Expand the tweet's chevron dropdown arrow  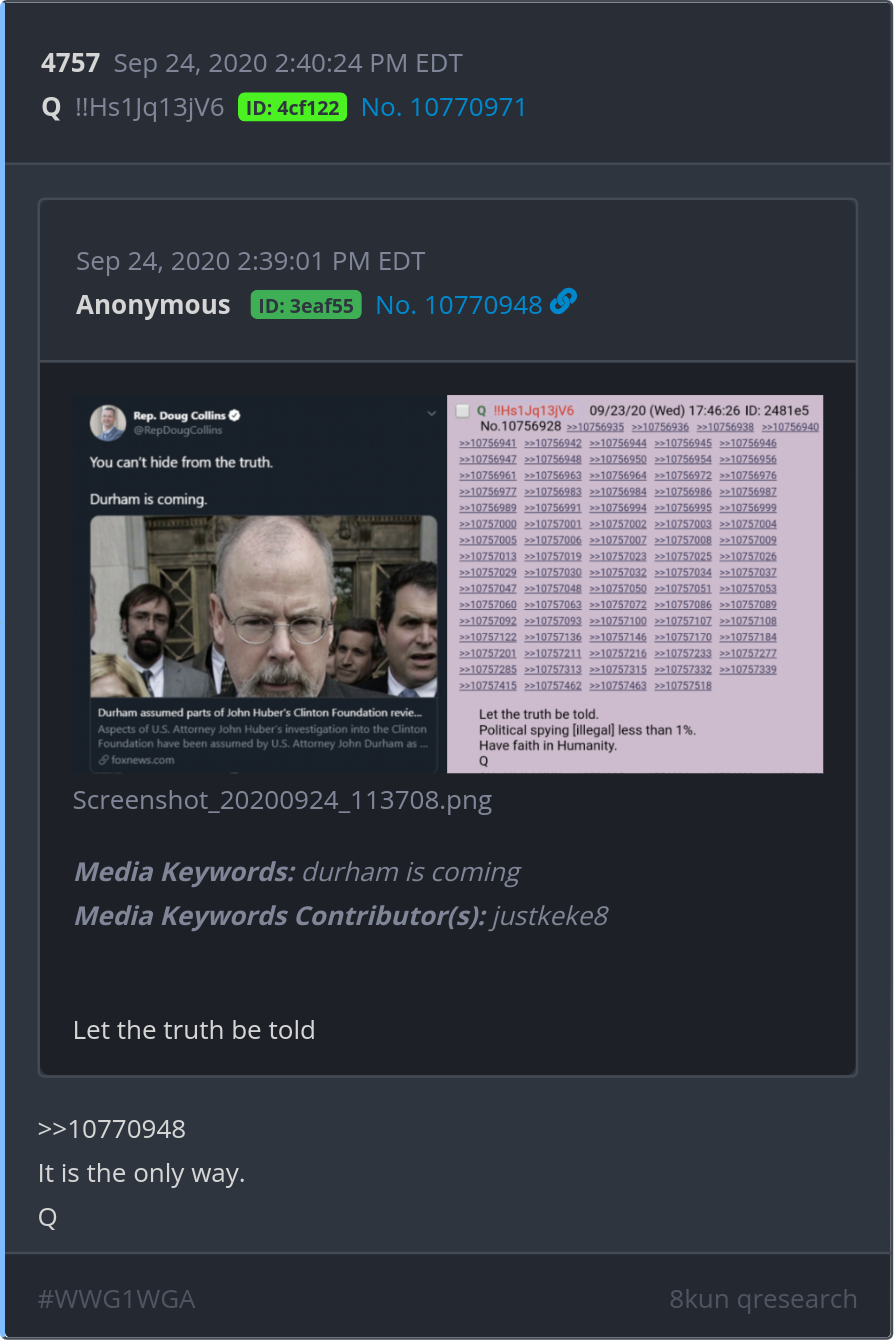[431, 413]
